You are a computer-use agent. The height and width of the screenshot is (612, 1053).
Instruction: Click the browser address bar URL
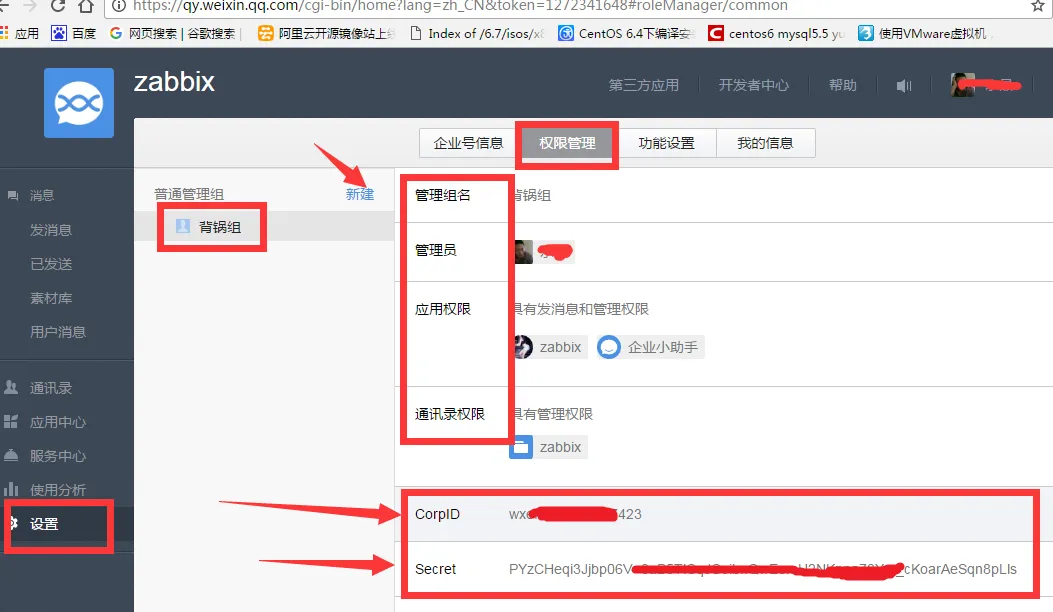460,6
